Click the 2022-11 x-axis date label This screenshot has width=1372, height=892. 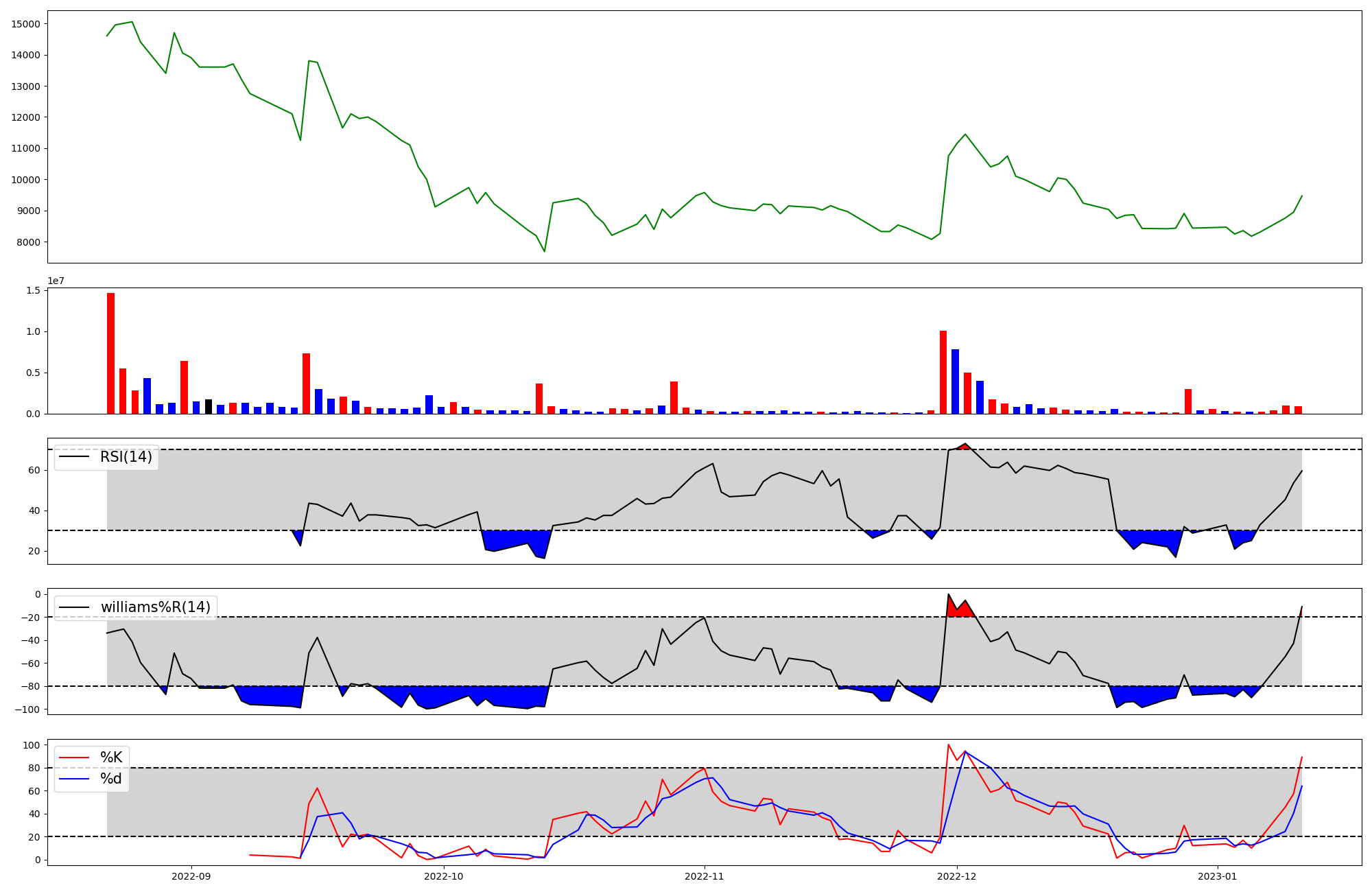coord(705,876)
